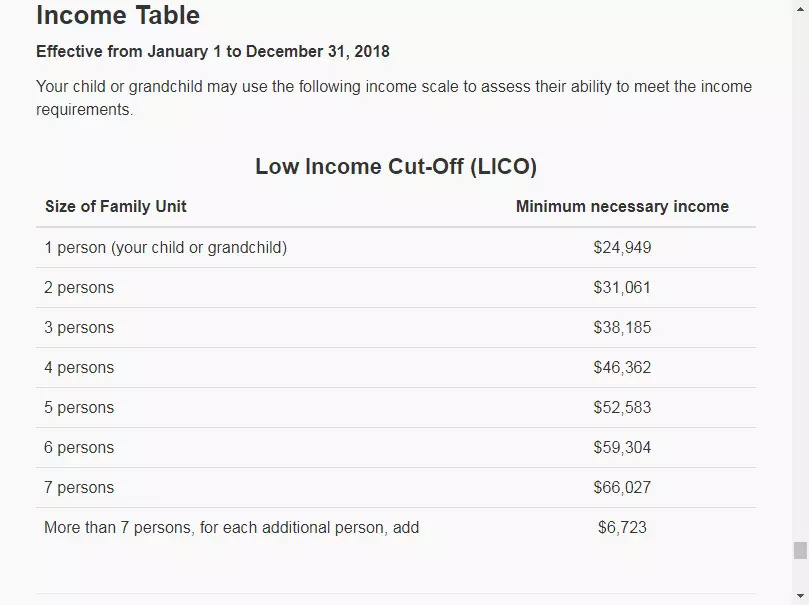Screen dimensions: 809x605
Task: Select the 2 persons row label
Action: 79,288
